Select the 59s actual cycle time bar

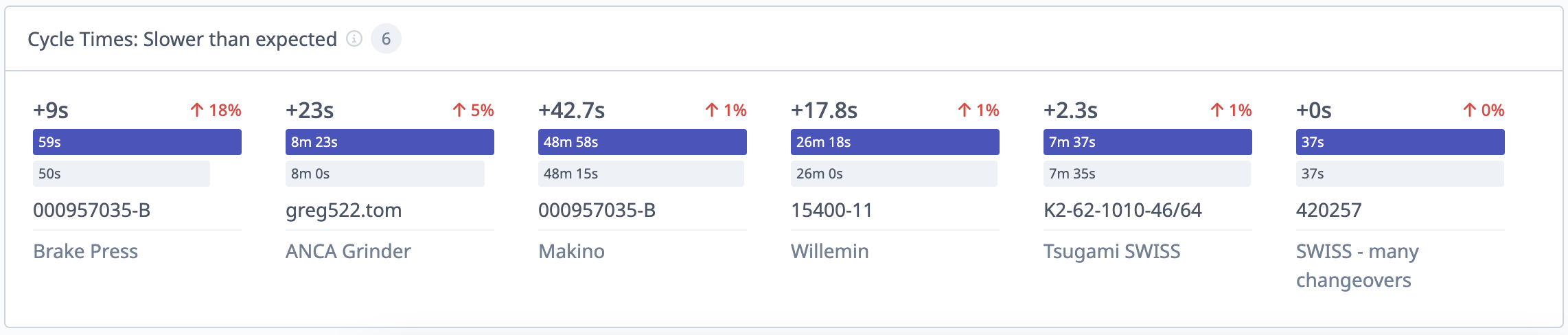pos(137,142)
